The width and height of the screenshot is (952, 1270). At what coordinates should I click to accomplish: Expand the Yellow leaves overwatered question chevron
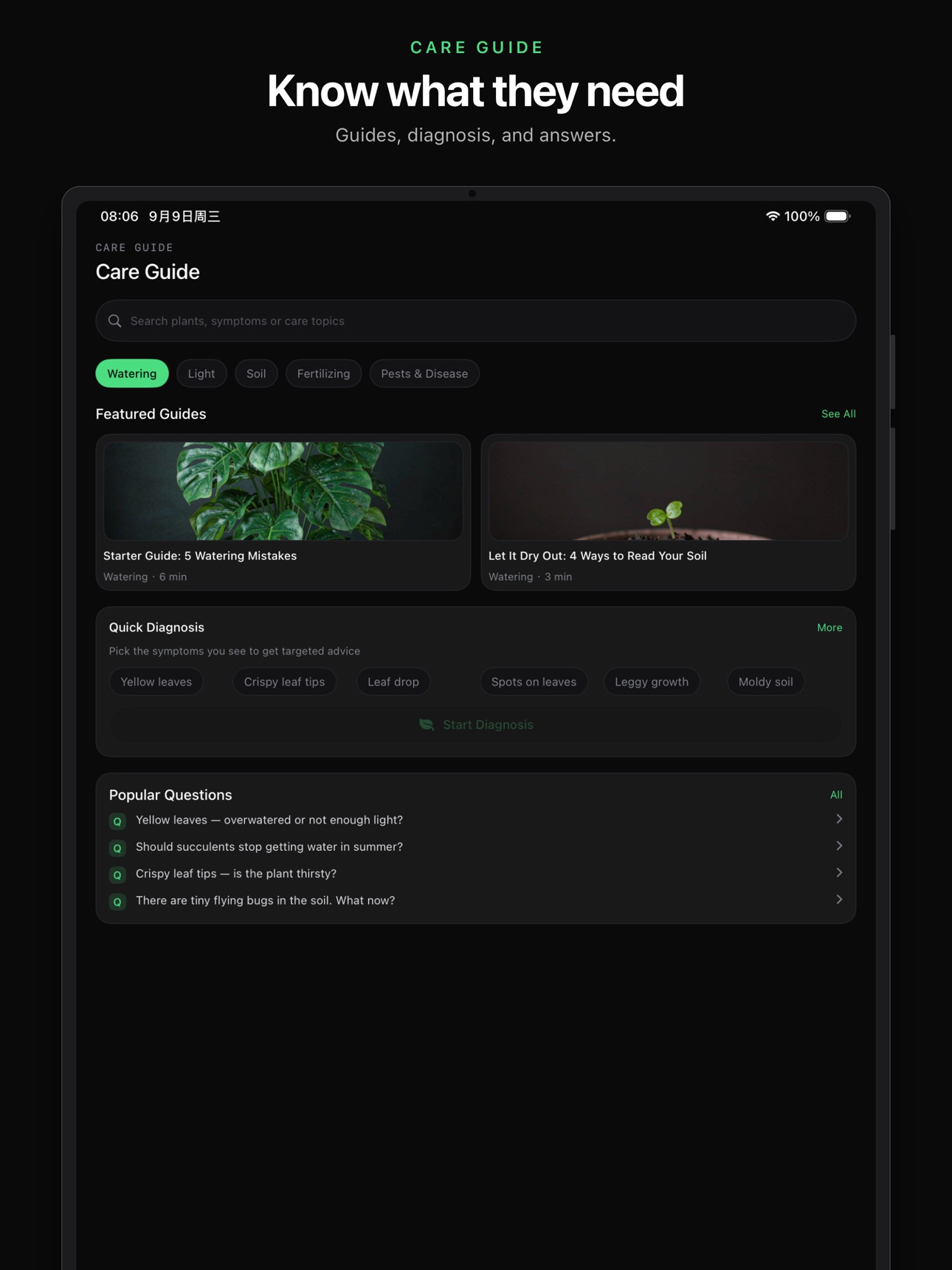[x=839, y=819]
